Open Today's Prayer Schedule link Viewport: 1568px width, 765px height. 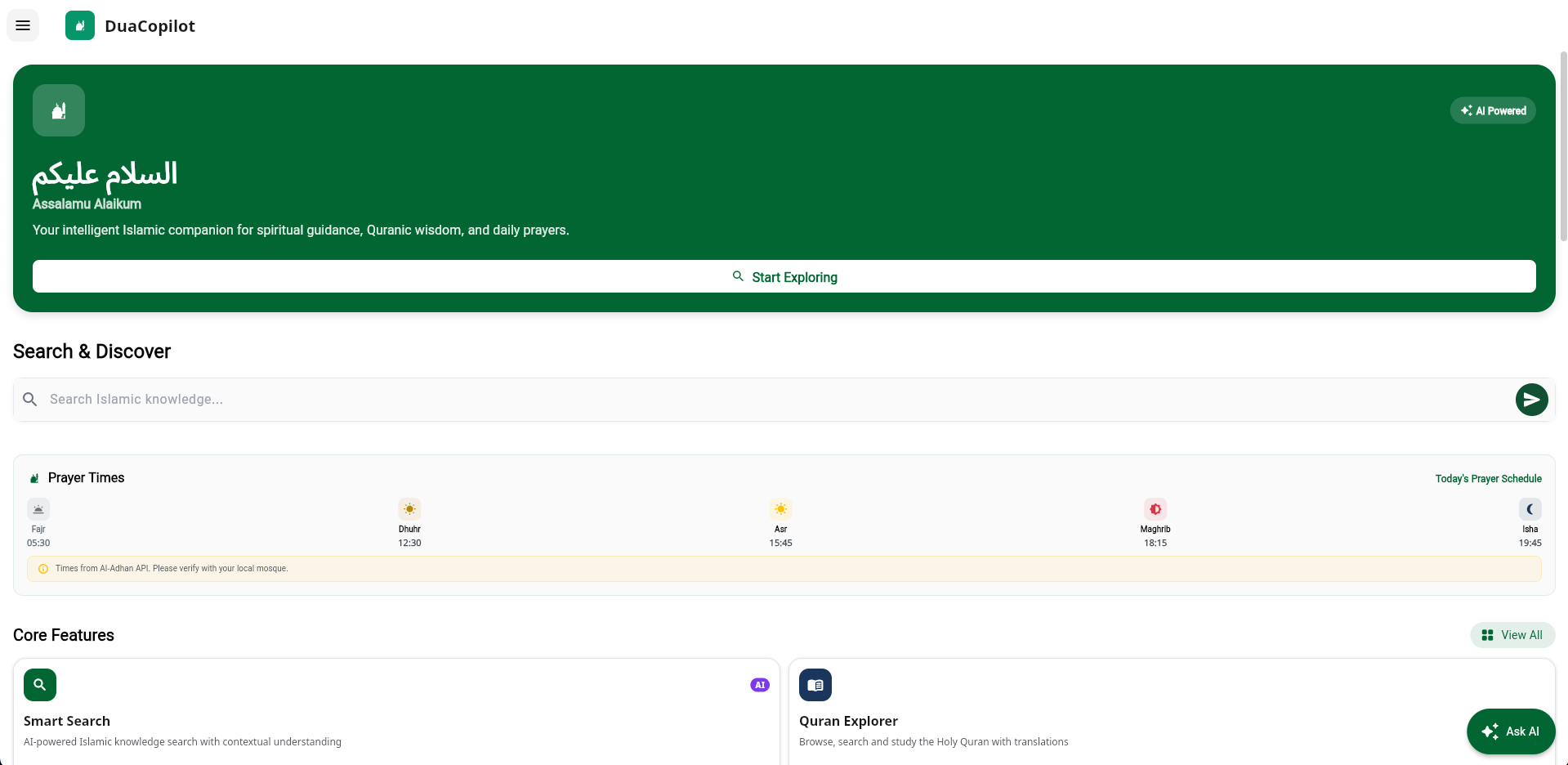click(1488, 479)
